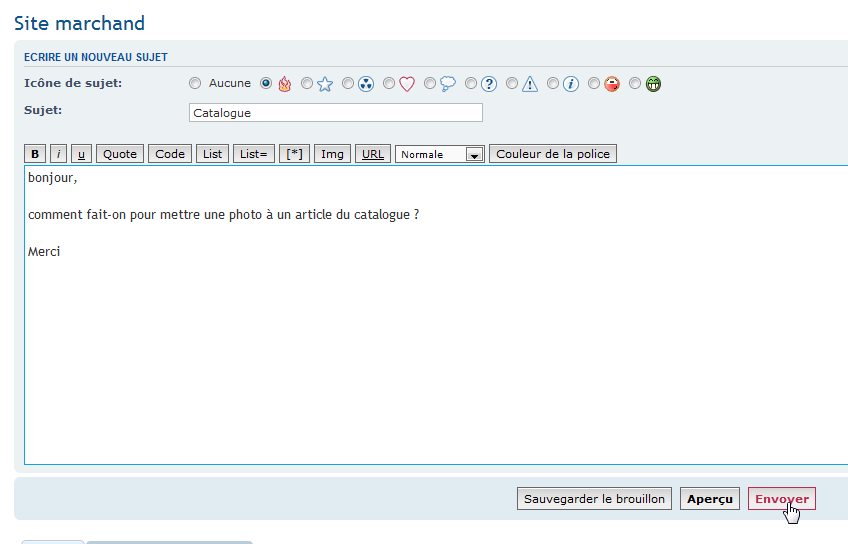Click the information 'i' topic icon

(x=571, y=84)
